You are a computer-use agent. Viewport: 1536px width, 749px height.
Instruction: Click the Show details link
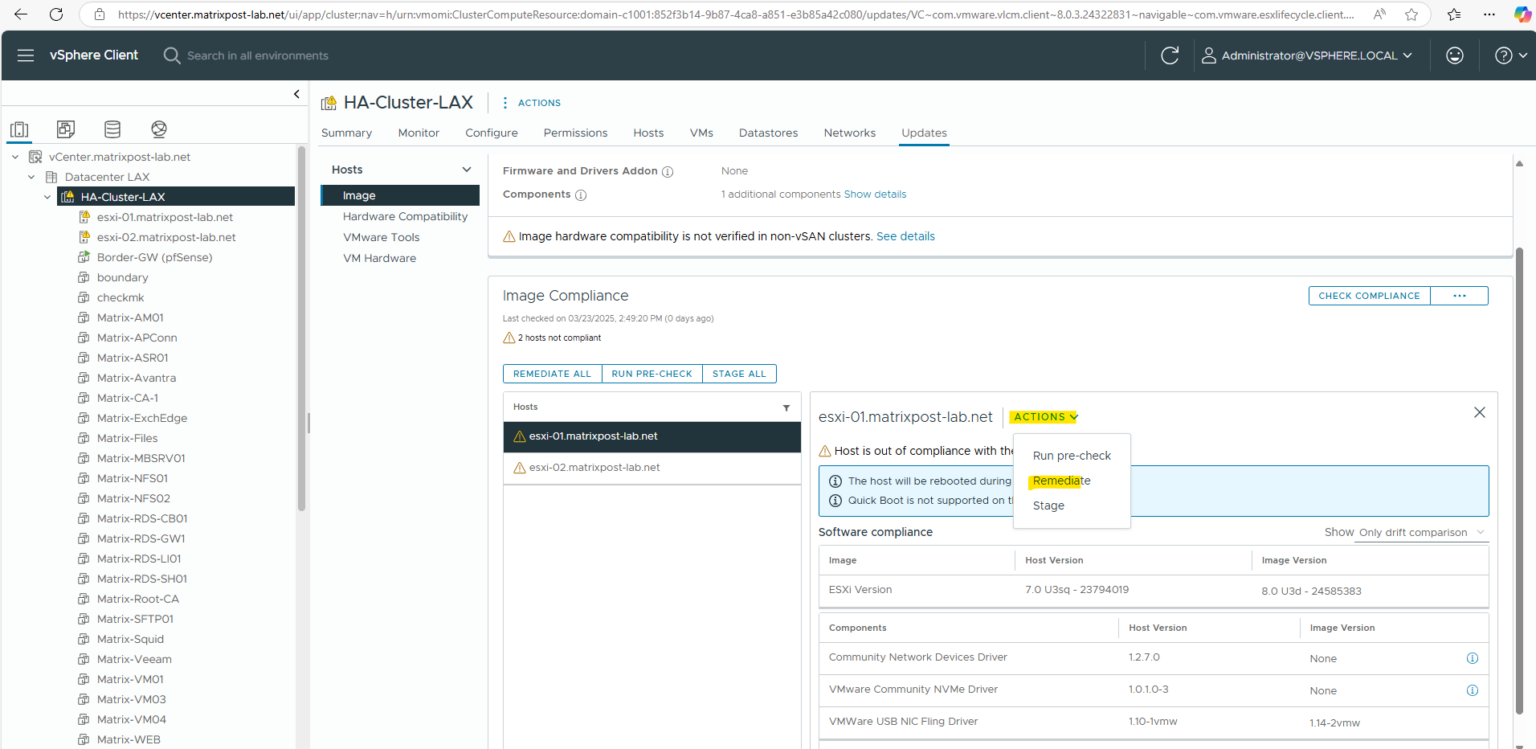tap(875, 194)
